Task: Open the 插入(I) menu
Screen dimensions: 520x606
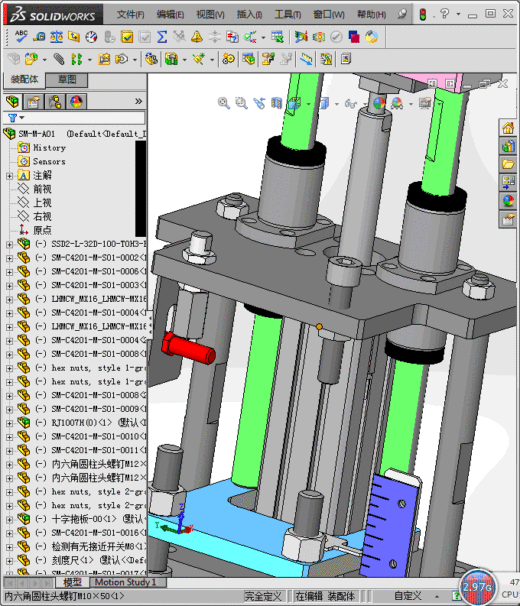Action: tap(249, 15)
